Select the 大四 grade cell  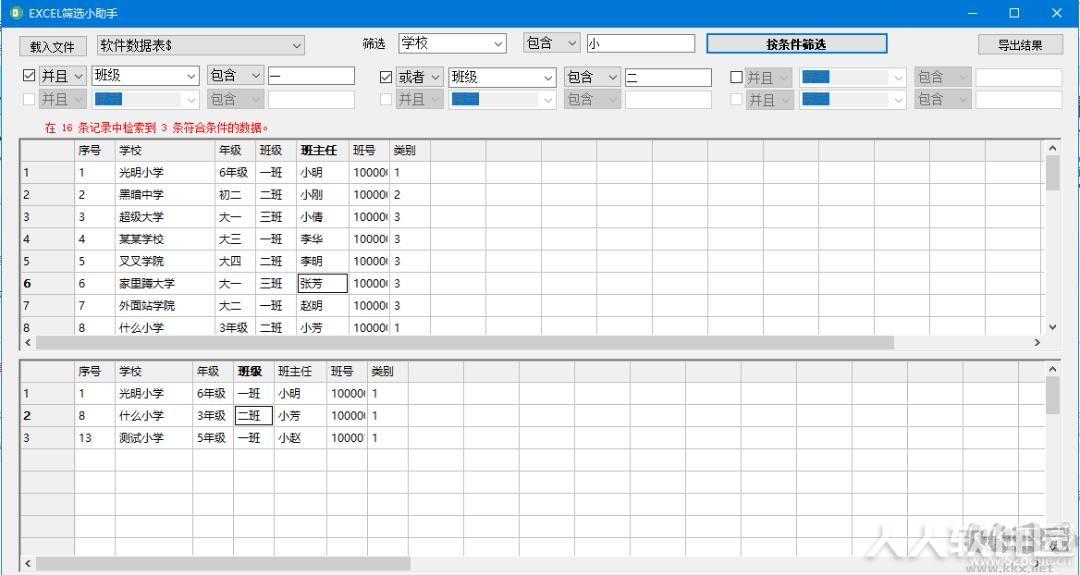click(x=236, y=261)
